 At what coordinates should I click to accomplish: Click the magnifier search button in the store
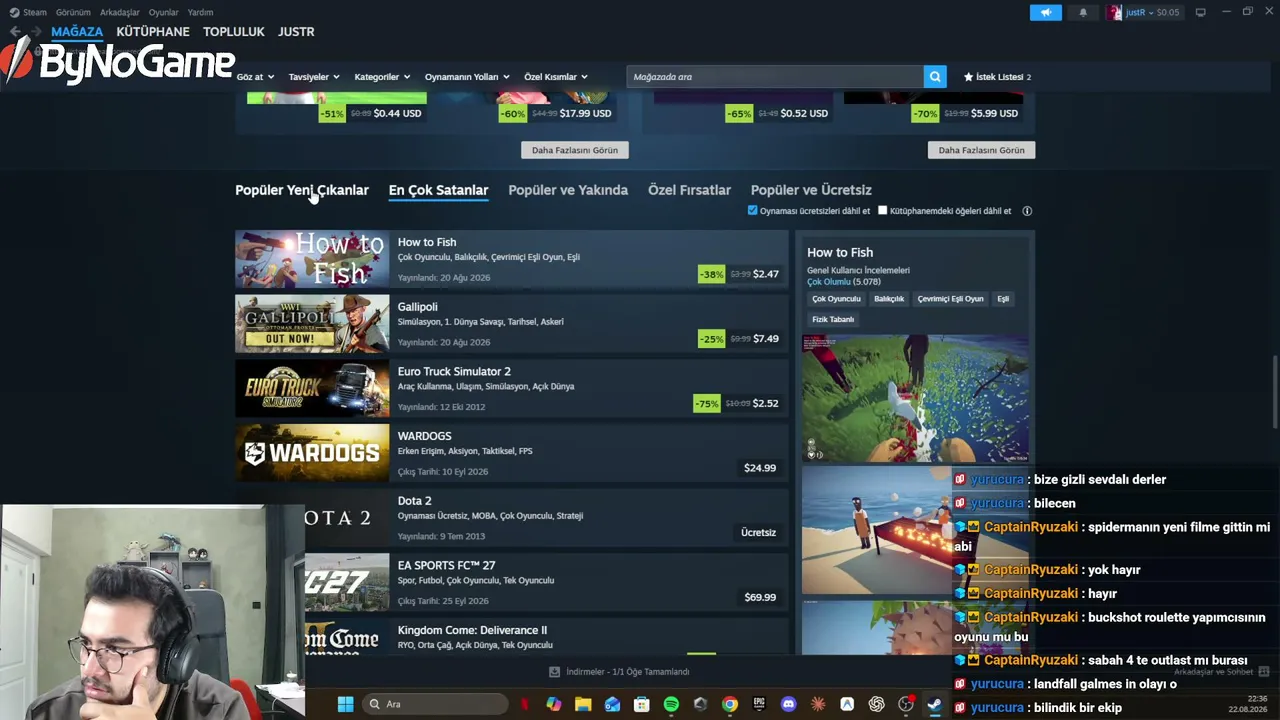[935, 77]
